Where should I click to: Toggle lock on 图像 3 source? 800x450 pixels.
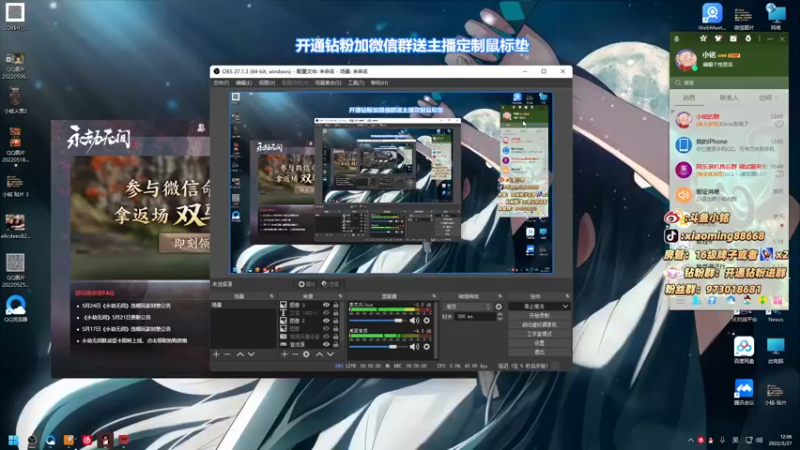tap(336, 305)
